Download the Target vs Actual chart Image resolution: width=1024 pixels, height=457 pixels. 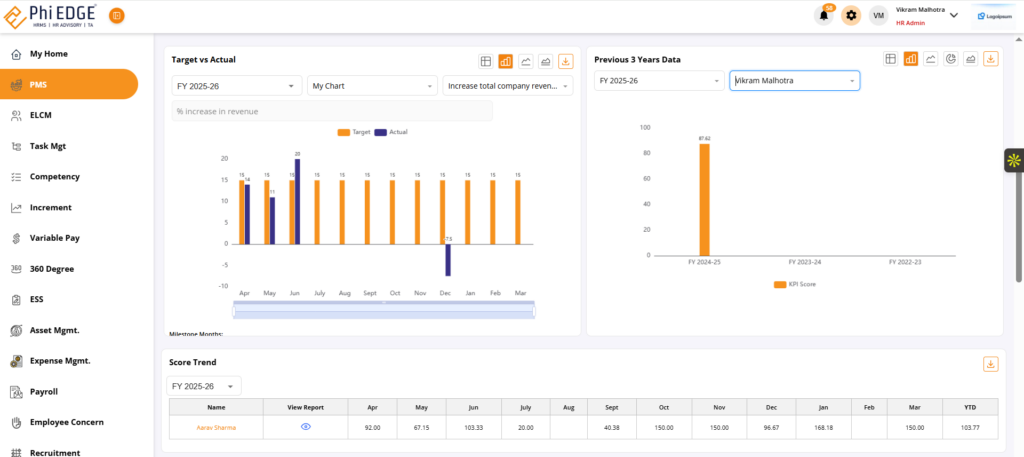[x=566, y=61]
